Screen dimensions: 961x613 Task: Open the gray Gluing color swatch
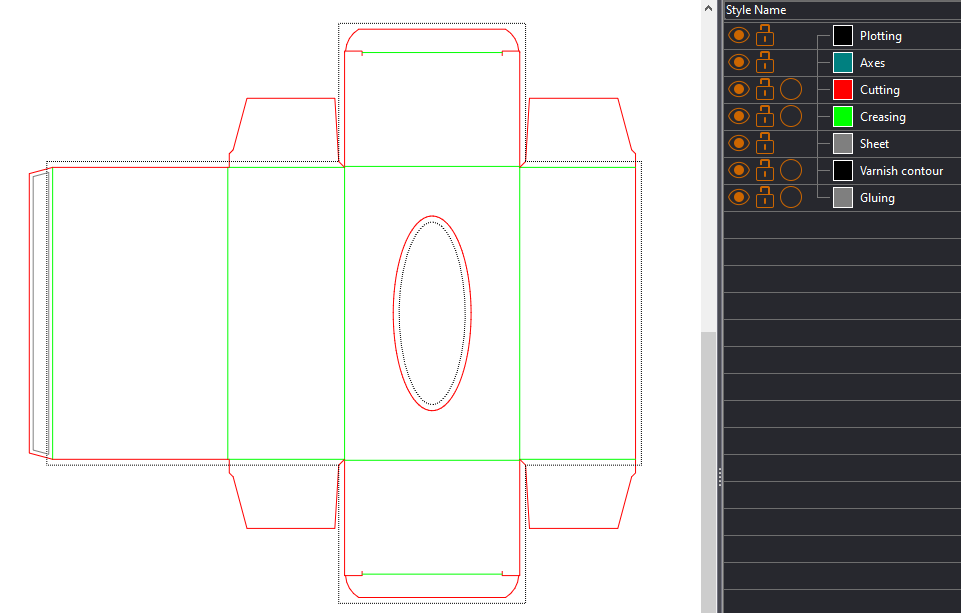click(843, 197)
